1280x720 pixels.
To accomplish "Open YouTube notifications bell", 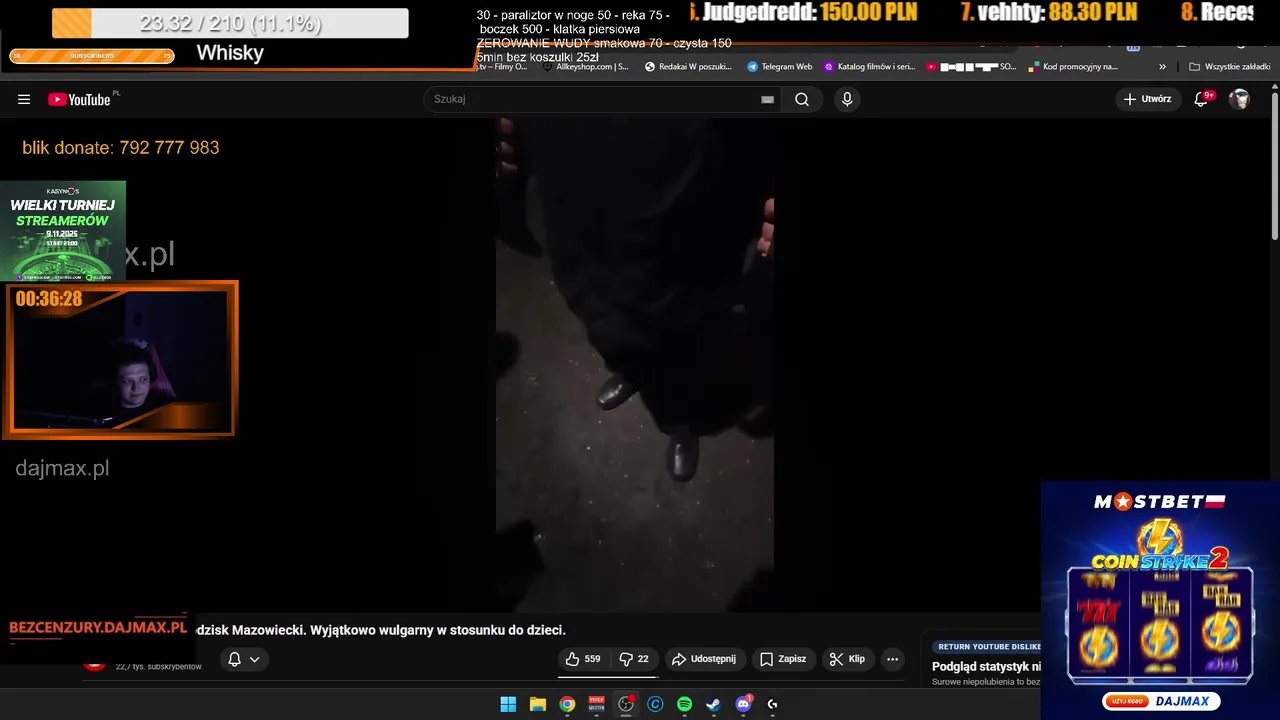I will 1202,99.
